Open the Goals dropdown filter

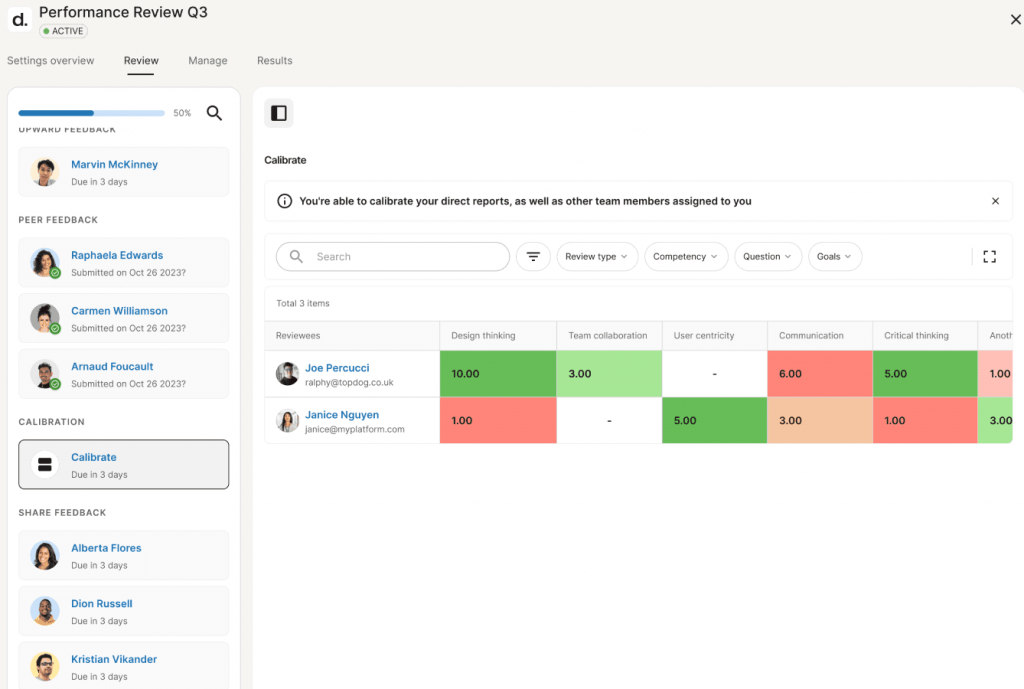pyautogui.click(x=835, y=257)
